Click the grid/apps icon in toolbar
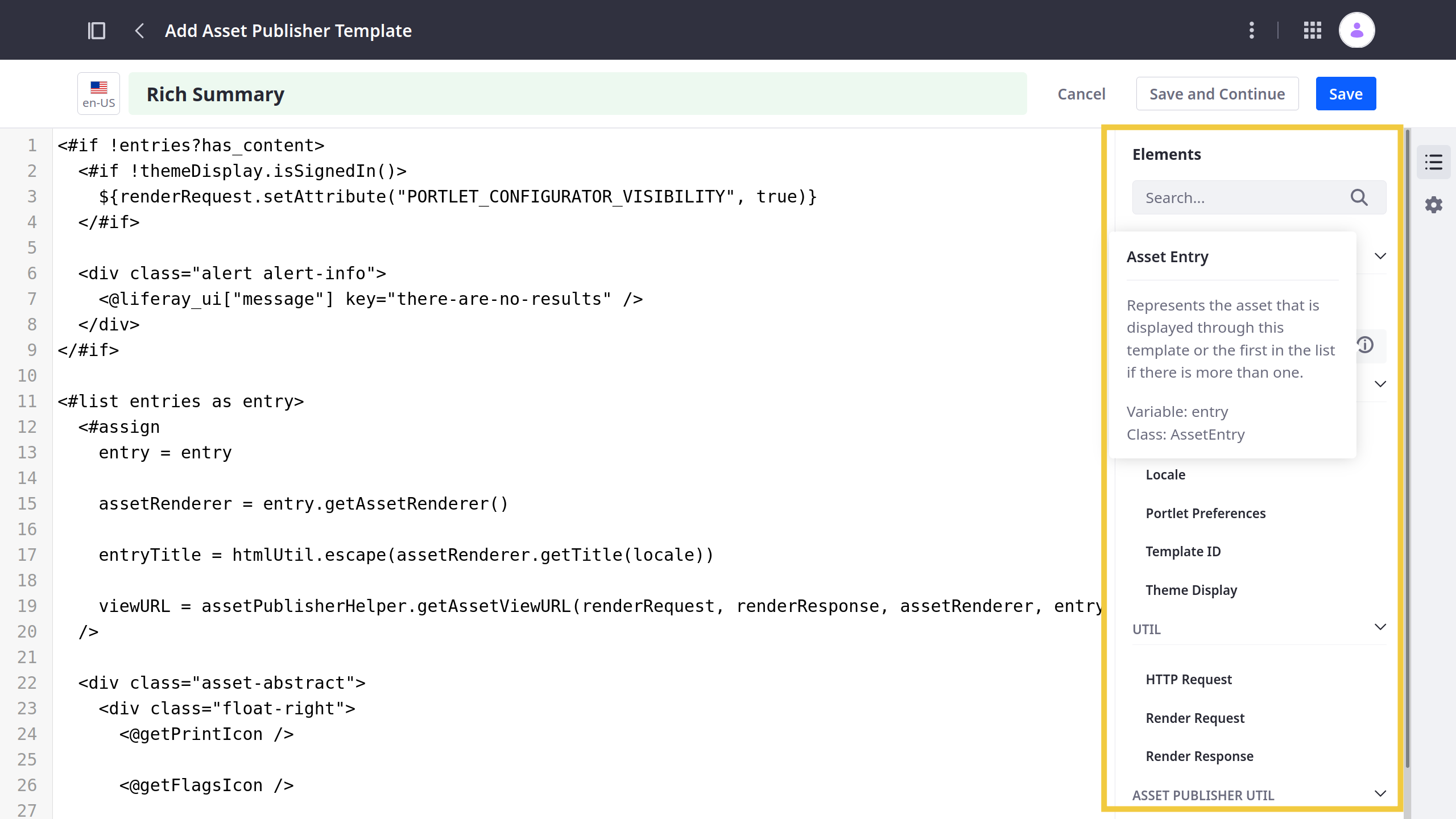1456x819 pixels. (1312, 30)
